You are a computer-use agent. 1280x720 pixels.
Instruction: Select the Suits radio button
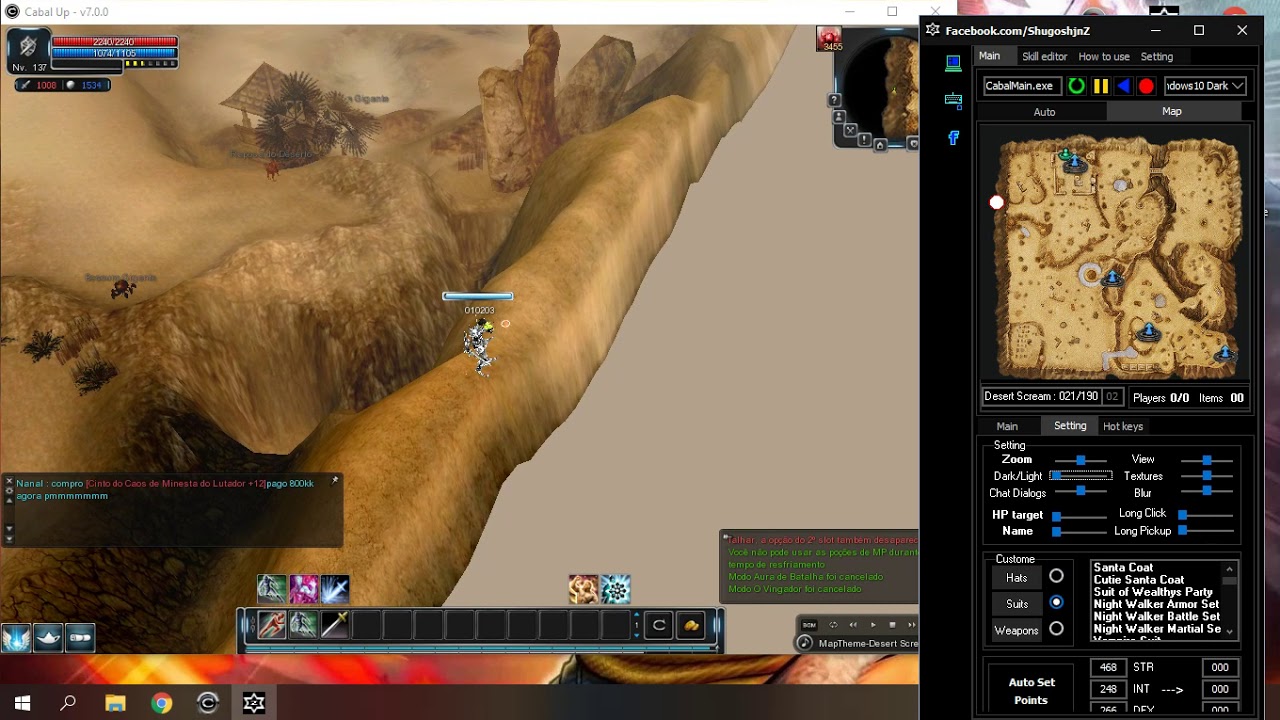pyautogui.click(x=1056, y=603)
